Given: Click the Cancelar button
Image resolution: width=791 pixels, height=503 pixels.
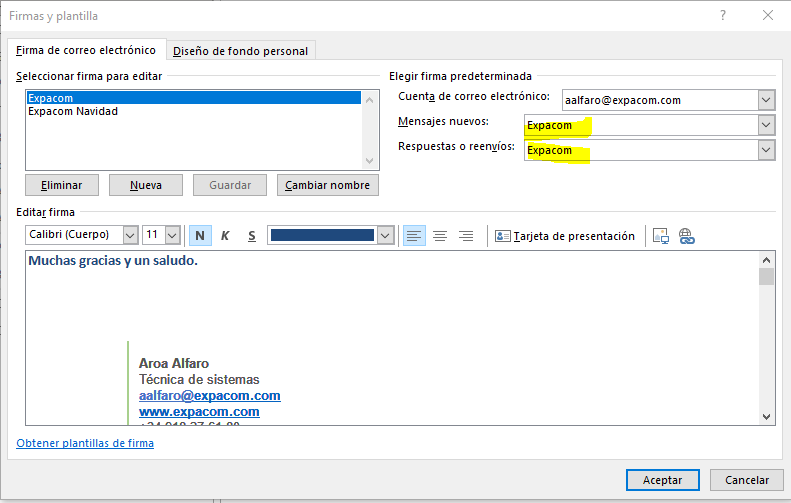Looking at the screenshot, I should pyautogui.click(x=747, y=480).
